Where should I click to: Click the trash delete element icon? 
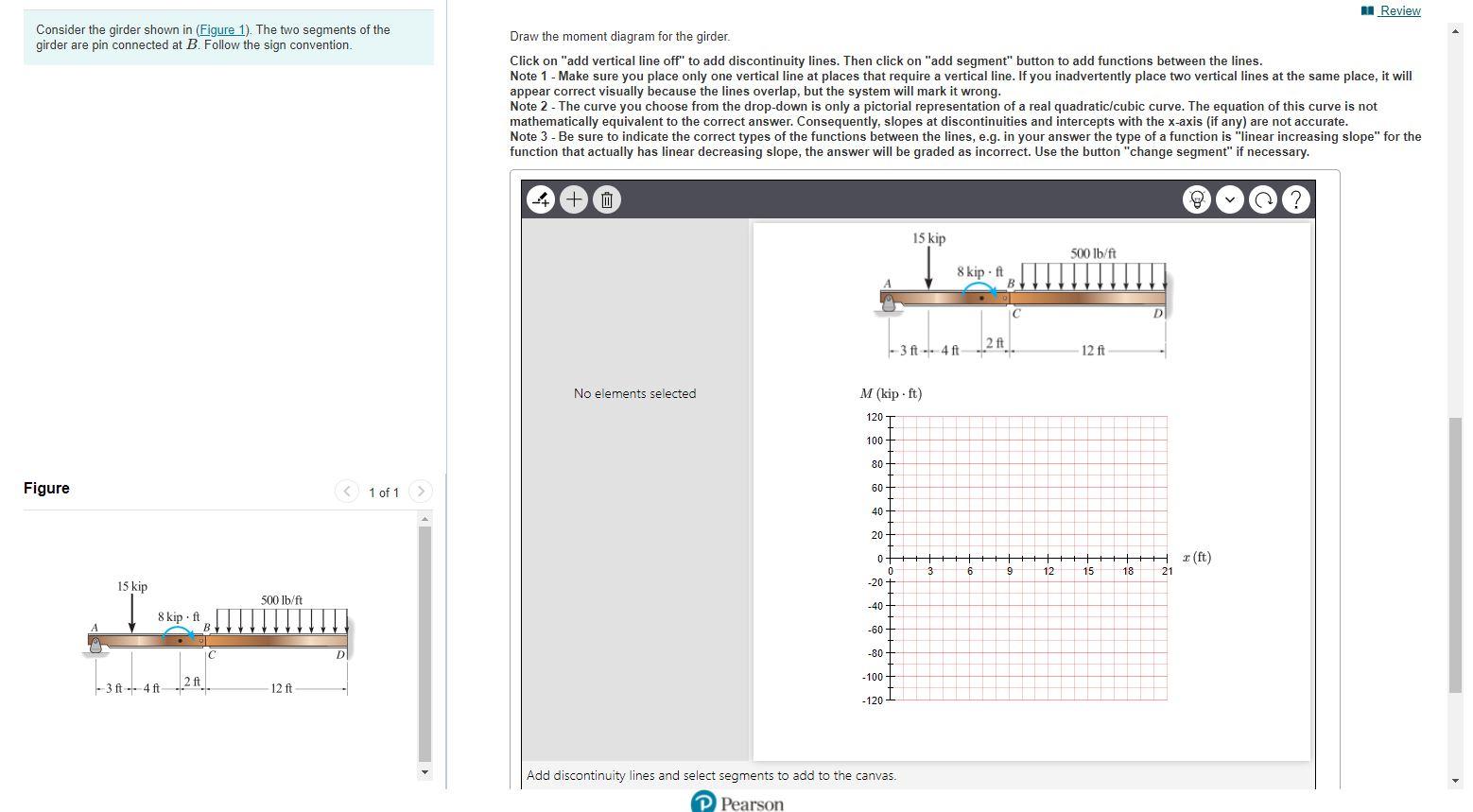tap(607, 199)
